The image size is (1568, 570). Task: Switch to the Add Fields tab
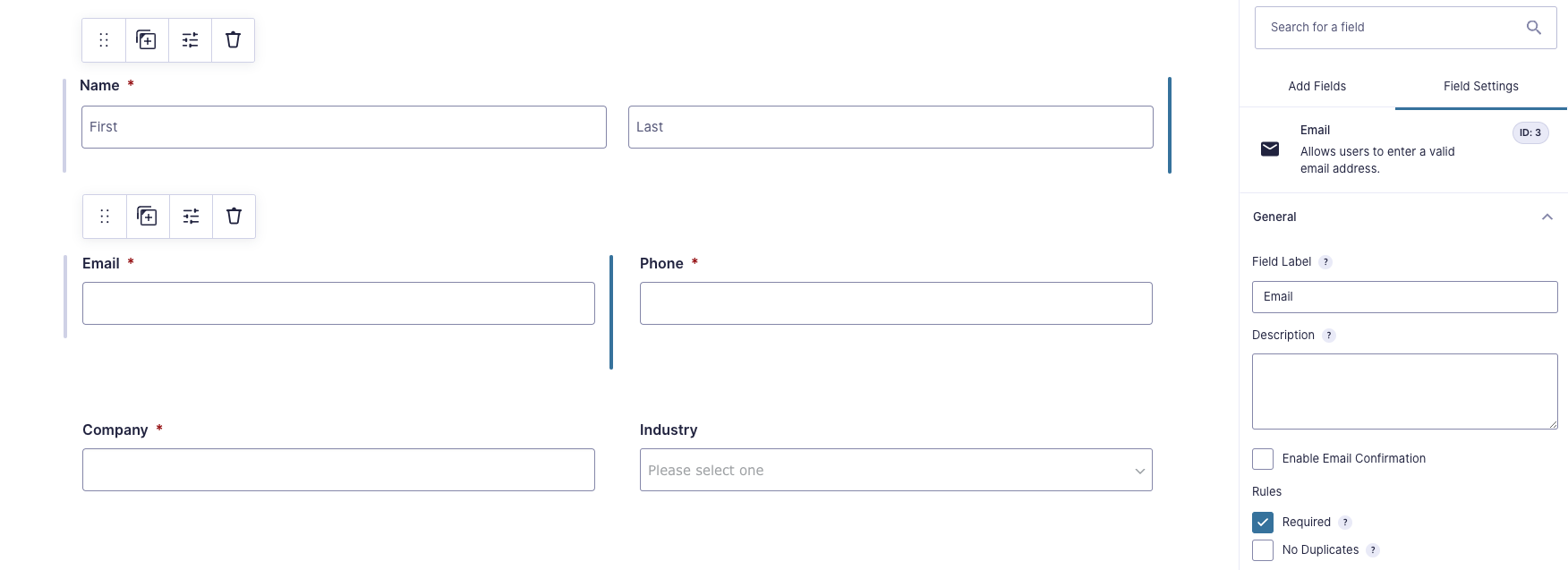(x=1316, y=86)
